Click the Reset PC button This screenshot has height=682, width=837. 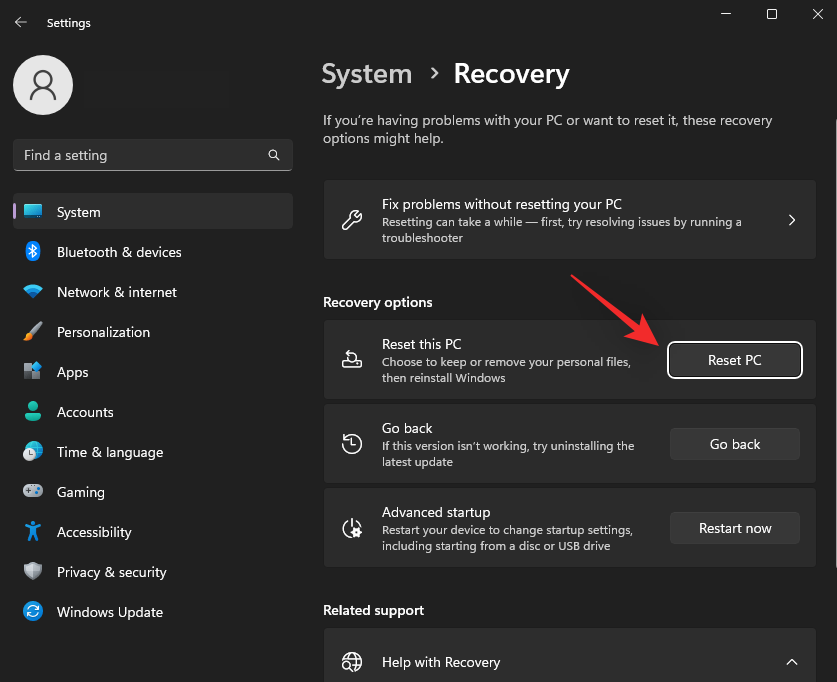tap(734, 360)
